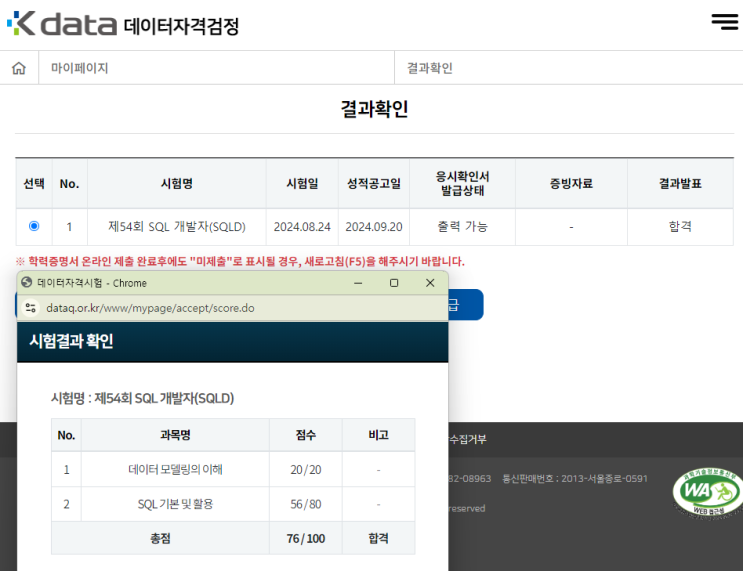
Task: Click the 결과확인 page heading
Action: pos(374,109)
